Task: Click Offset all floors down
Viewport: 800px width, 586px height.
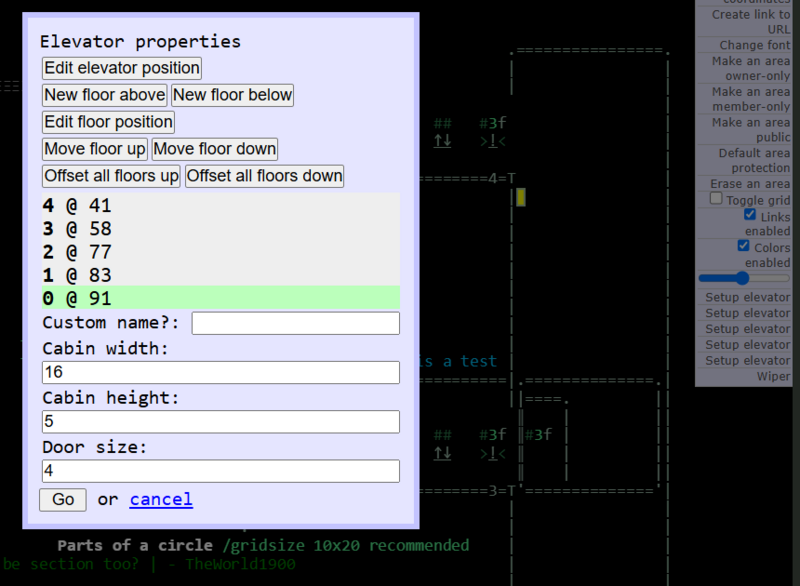Action: point(264,176)
